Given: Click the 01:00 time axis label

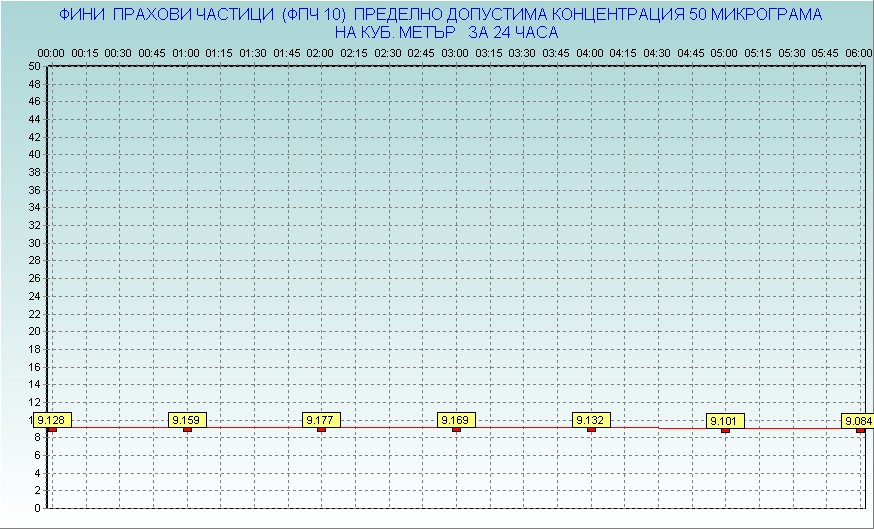Looking at the screenshot, I should click(x=186, y=52).
